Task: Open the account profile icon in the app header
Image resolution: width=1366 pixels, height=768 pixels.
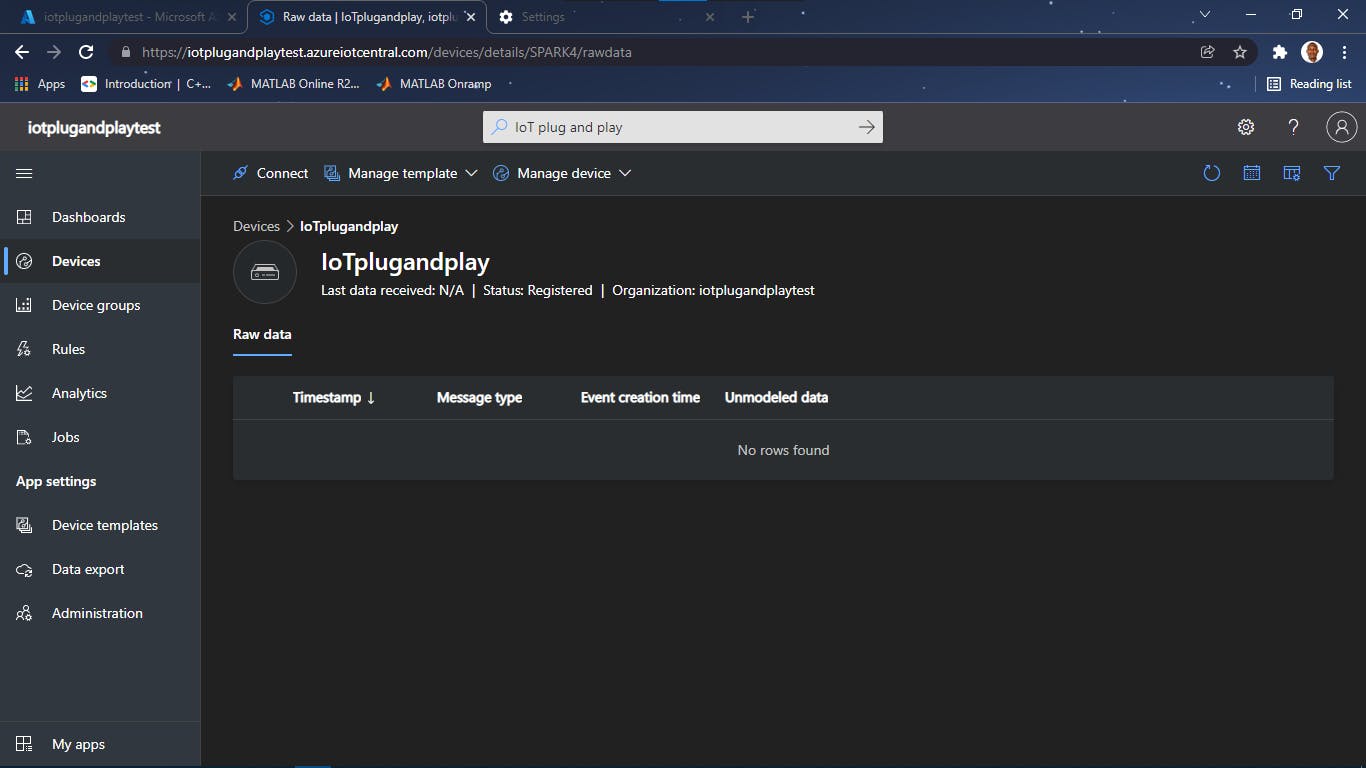Action: point(1341,127)
